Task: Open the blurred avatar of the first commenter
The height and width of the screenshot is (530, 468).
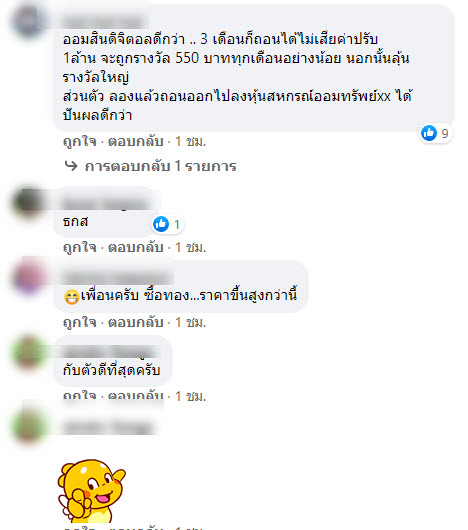Action: (x=29, y=21)
